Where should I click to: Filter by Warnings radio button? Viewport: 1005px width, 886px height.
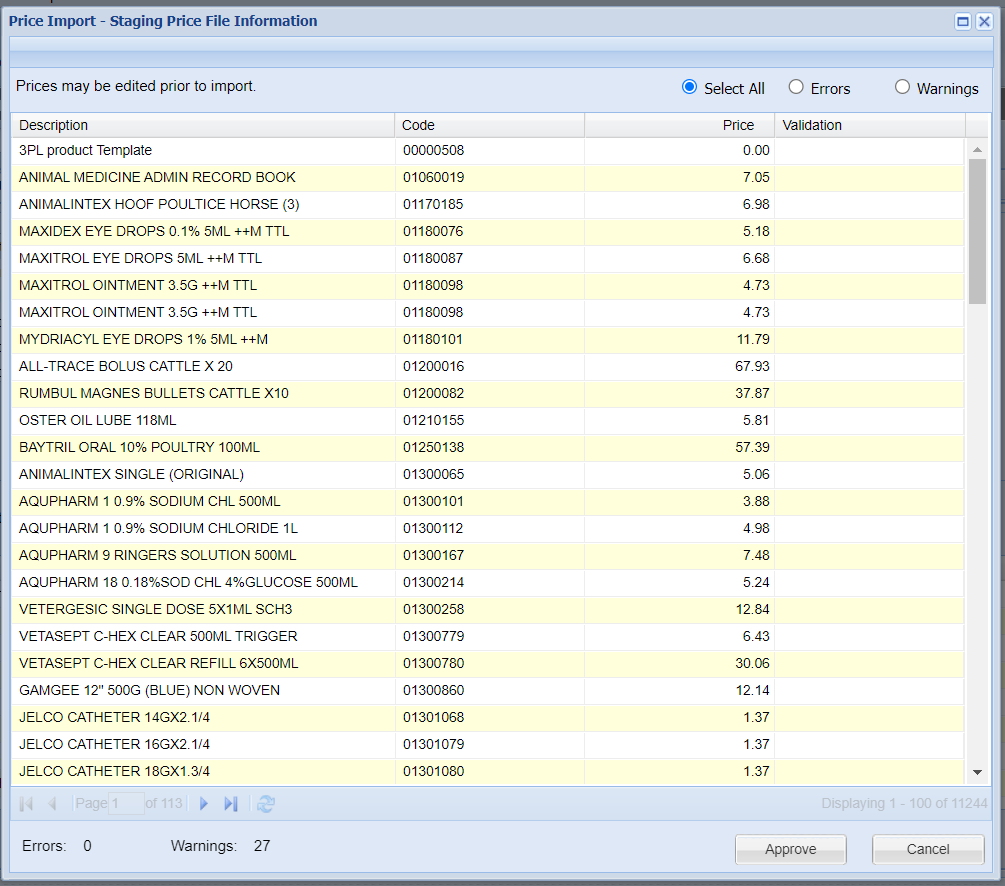(x=902, y=87)
